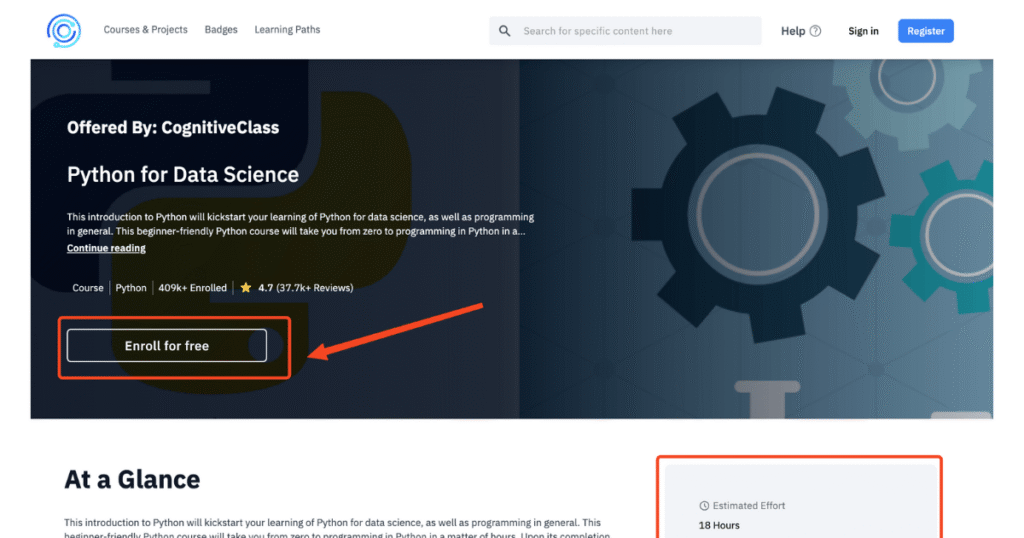
Task: Click the Sign in link
Action: pos(863,31)
